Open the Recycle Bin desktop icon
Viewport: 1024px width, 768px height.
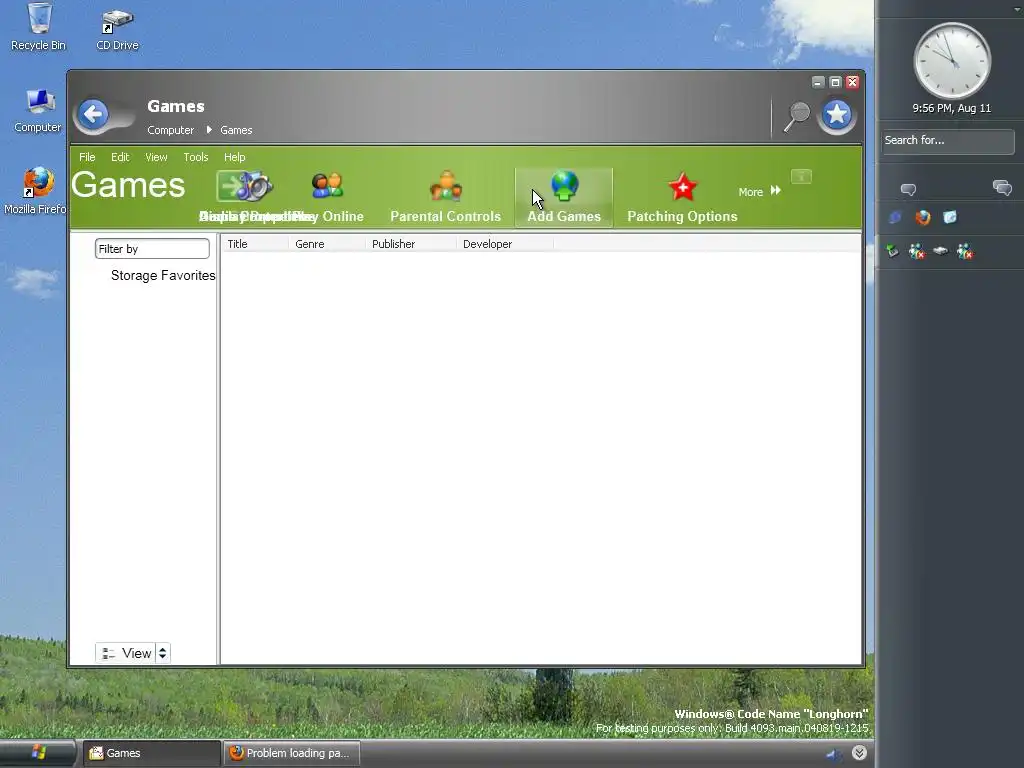39,27
